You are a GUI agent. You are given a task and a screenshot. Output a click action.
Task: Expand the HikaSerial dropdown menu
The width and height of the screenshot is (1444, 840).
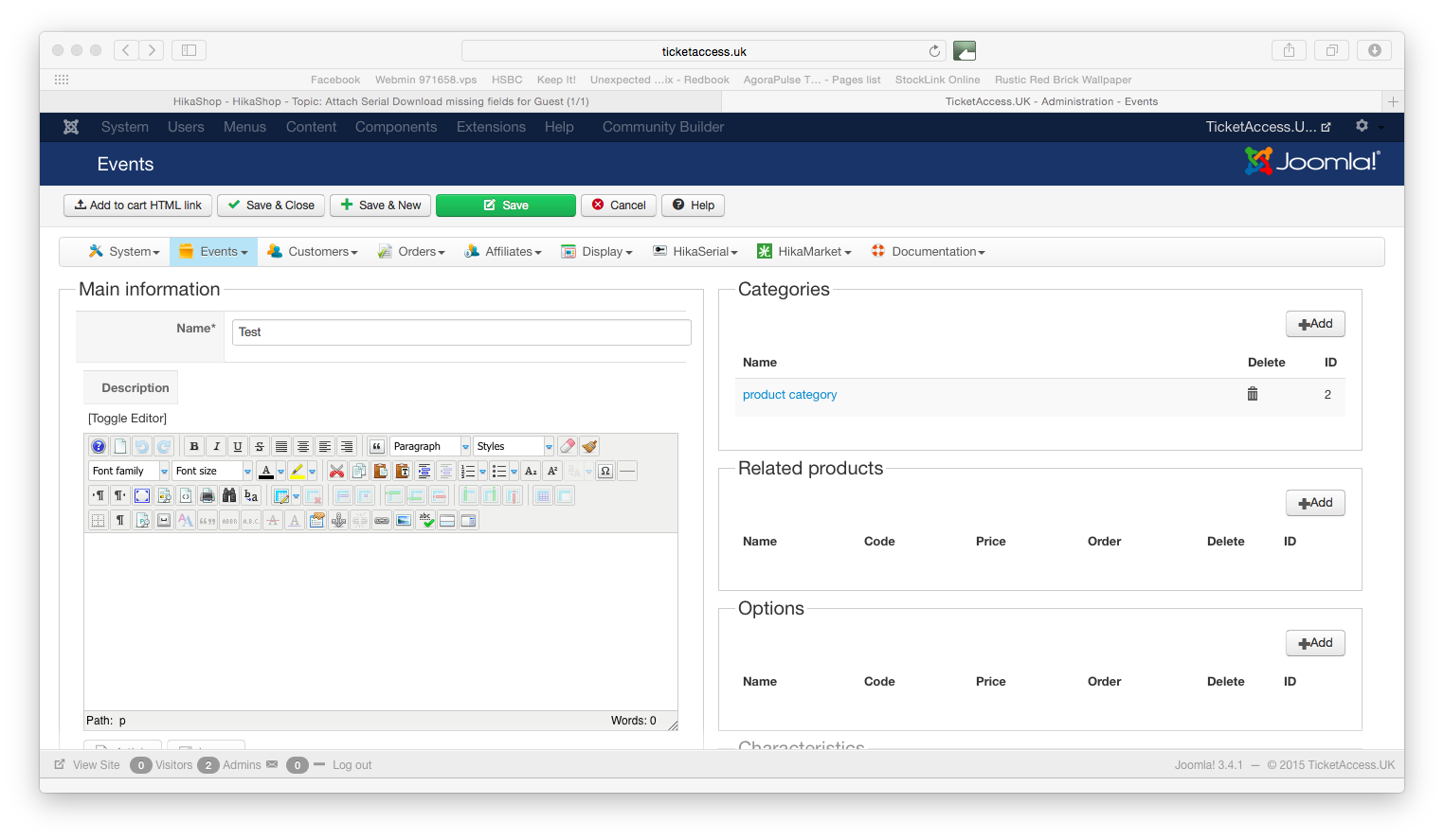point(695,252)
